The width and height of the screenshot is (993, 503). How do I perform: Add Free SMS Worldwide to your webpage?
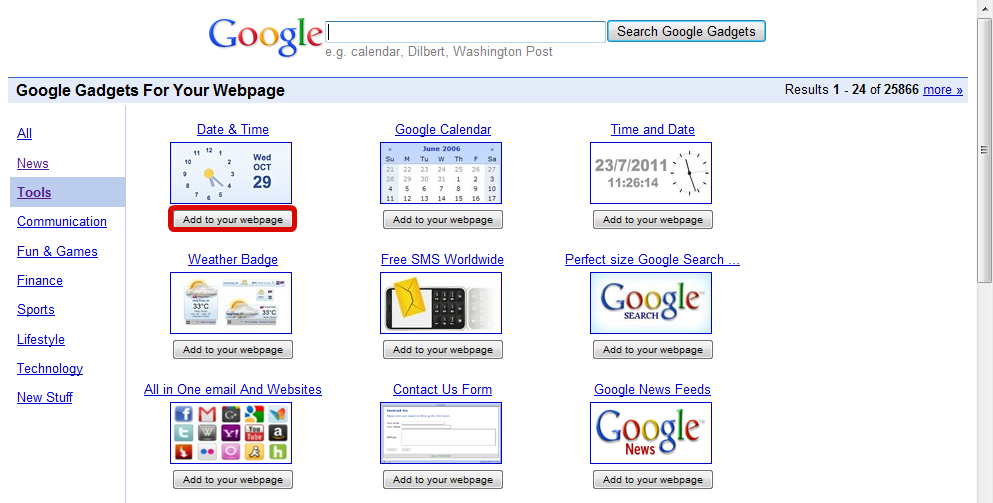[x=443, y=350]
